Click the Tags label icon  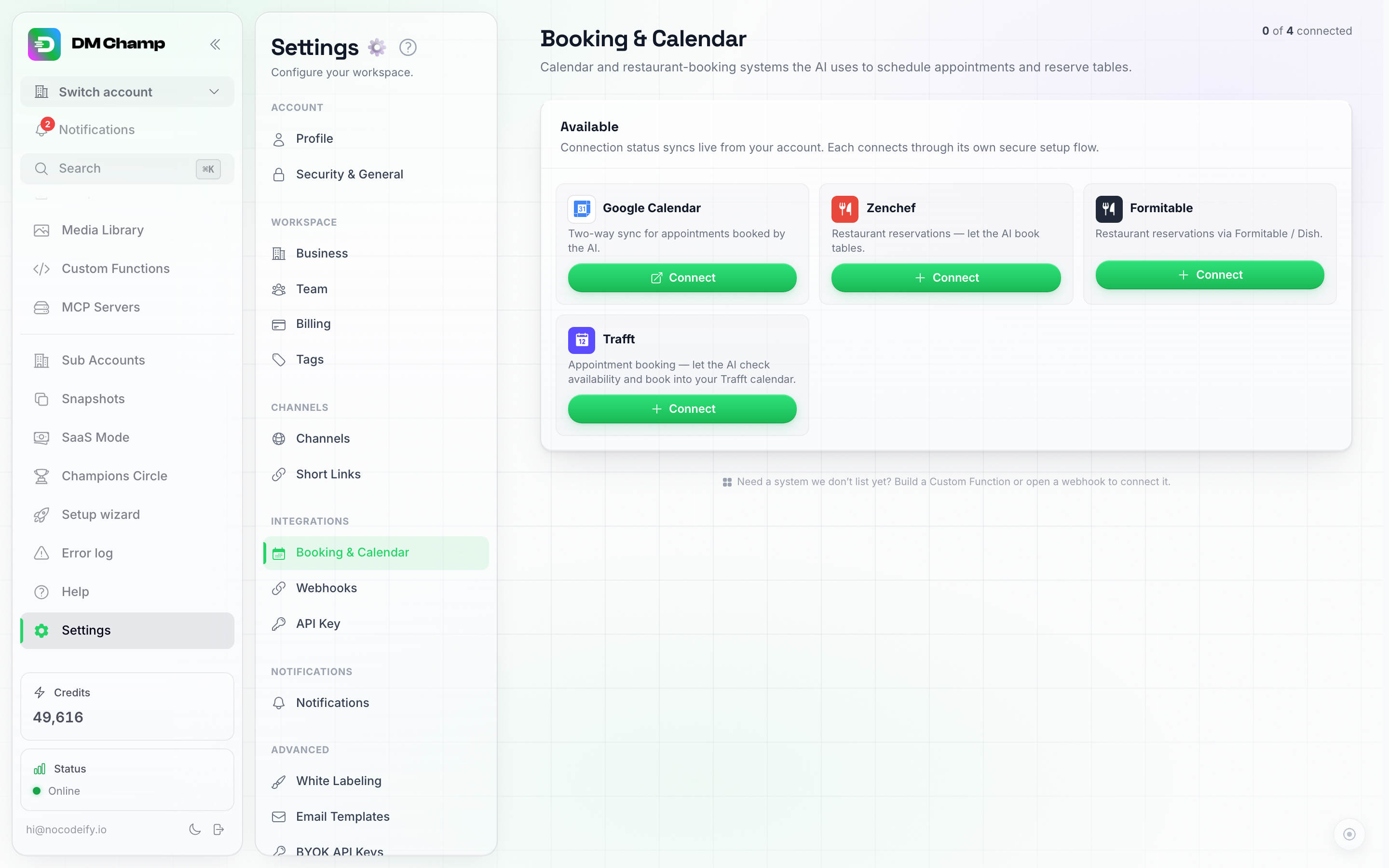(x=279, y=360)
